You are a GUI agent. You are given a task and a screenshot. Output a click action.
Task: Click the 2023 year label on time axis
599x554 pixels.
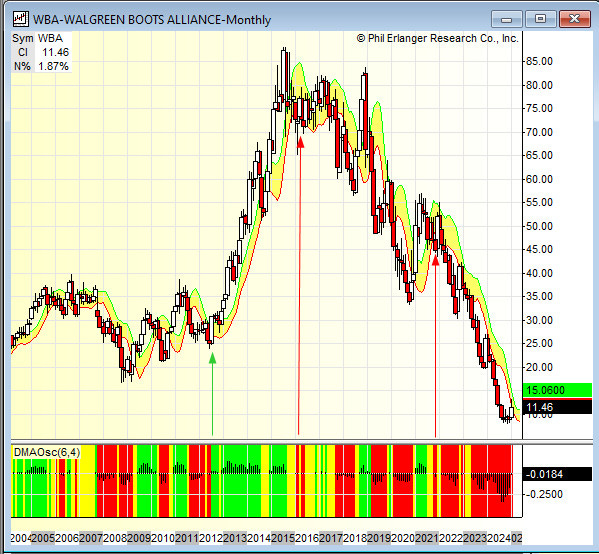[x=475, y=538]
